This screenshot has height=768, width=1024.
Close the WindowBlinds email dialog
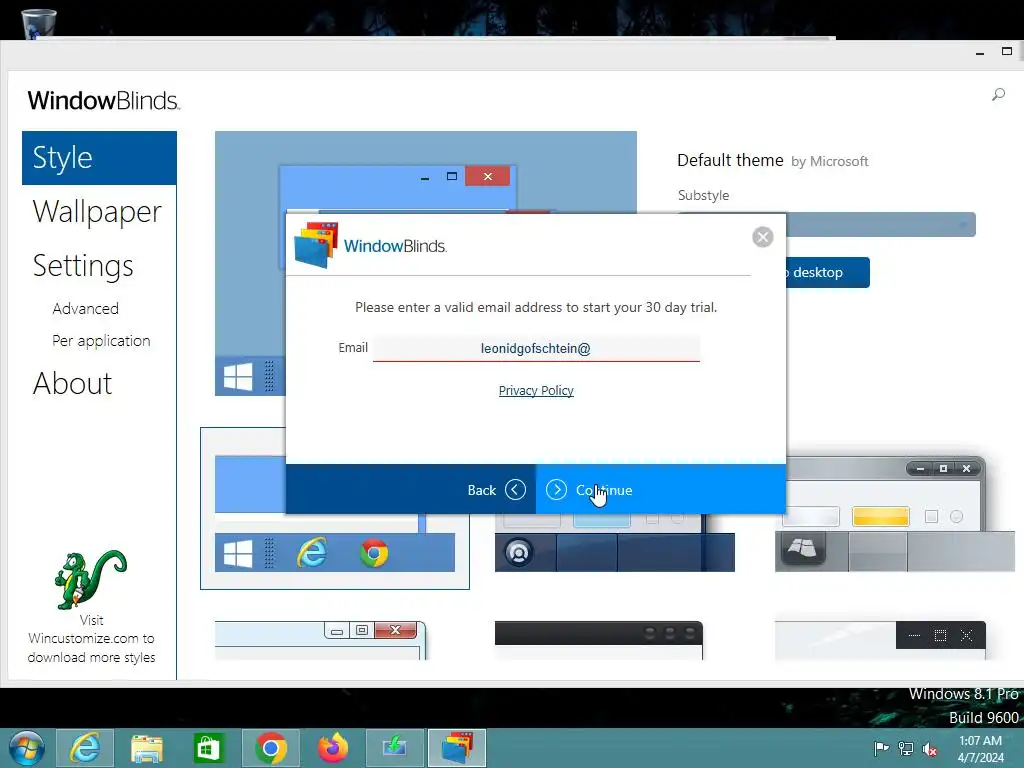[762, 236]
